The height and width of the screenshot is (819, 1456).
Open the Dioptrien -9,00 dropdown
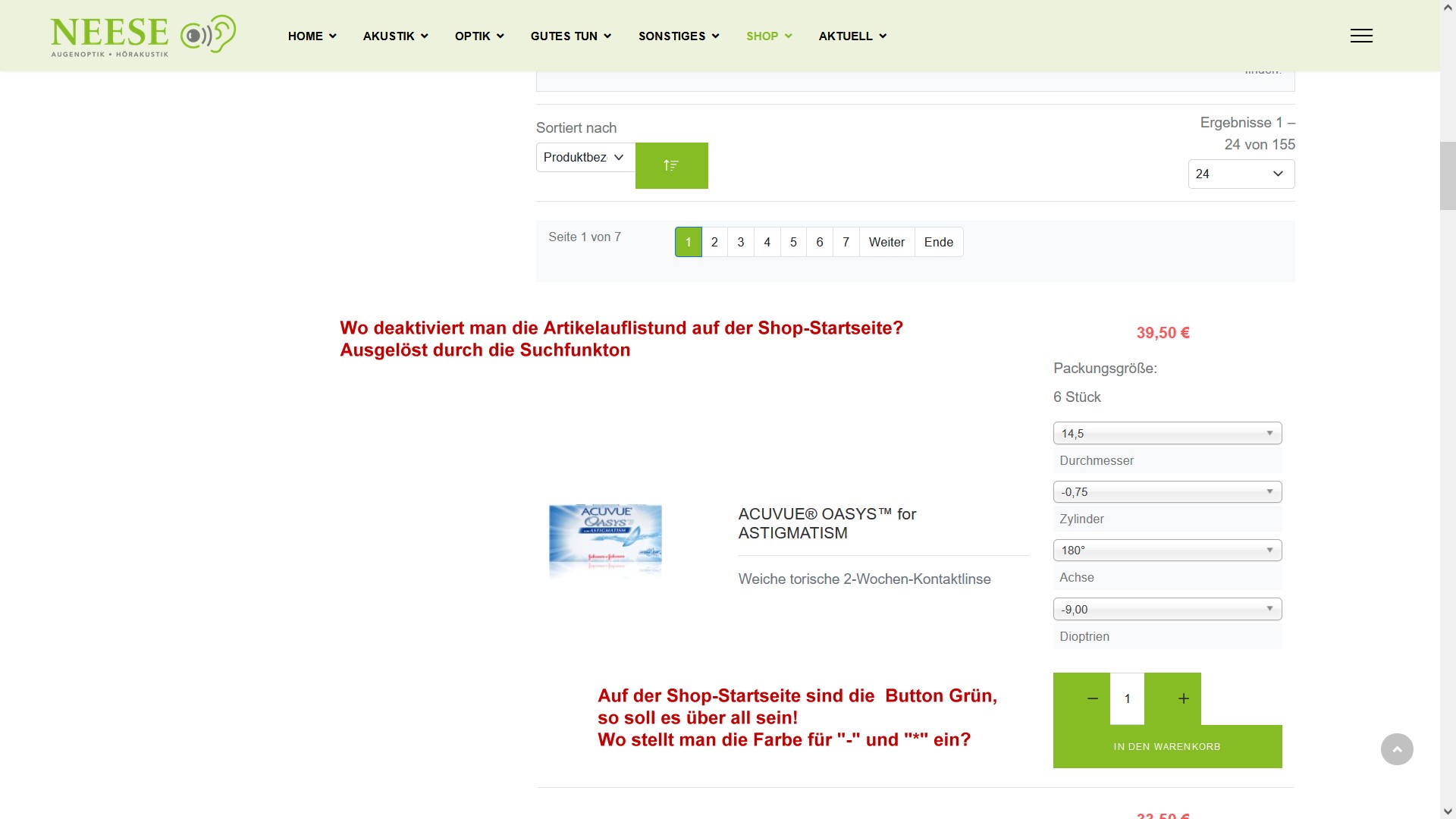click(x=1167, y=609)
